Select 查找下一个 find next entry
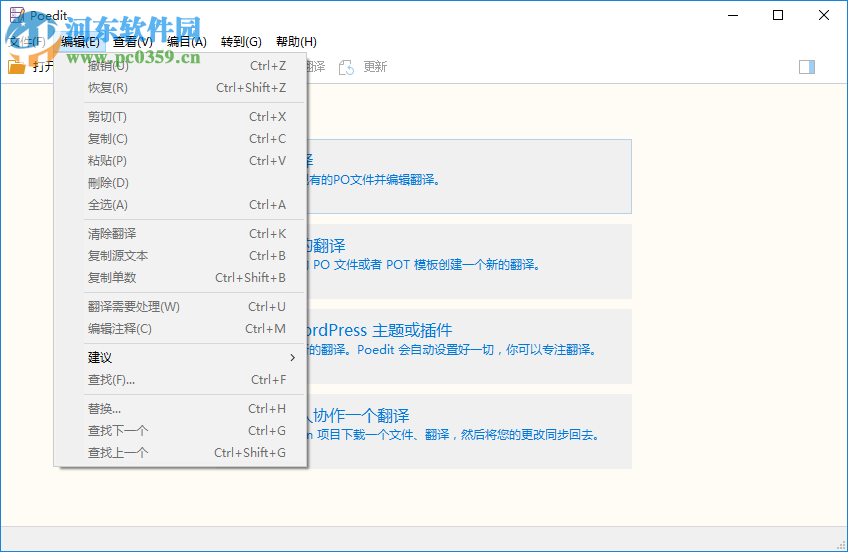The height and width of the screenshot is (552, 848). click(x=181, y=431)
